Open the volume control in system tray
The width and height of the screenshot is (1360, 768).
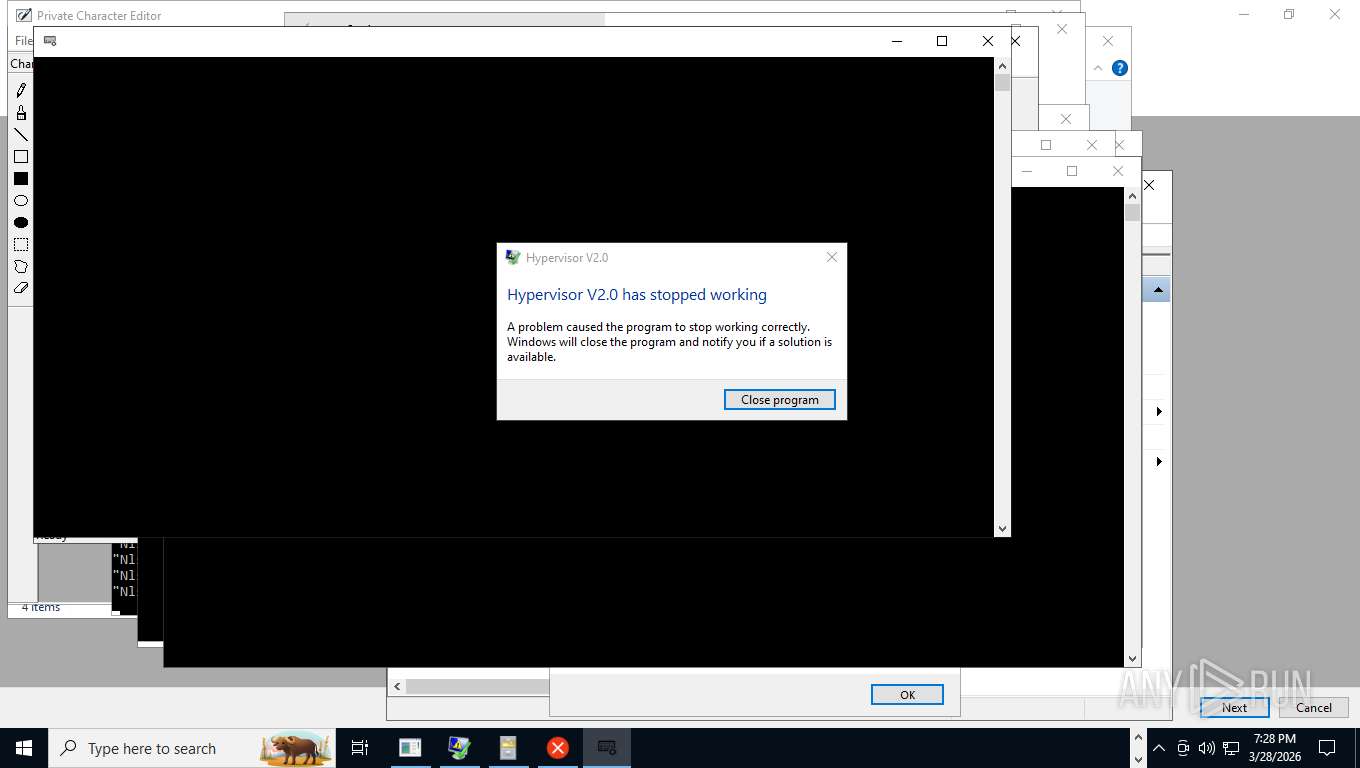pos(1207,748)
